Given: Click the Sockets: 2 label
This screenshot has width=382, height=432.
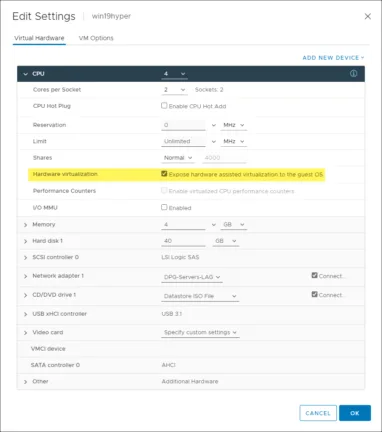Looking at the screenshot, I should point(209,90).
